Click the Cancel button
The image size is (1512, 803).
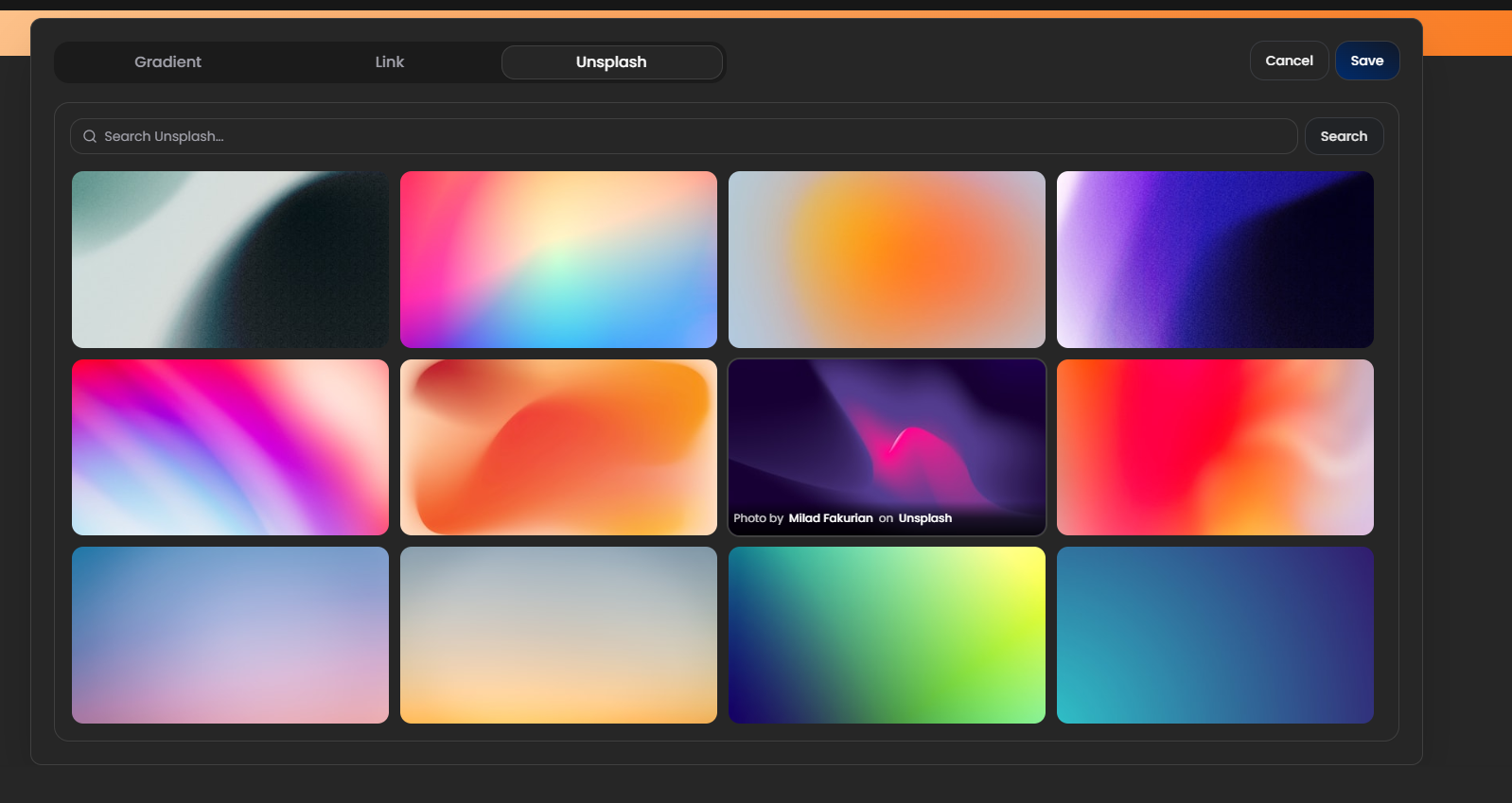(x=1289, y=61)
